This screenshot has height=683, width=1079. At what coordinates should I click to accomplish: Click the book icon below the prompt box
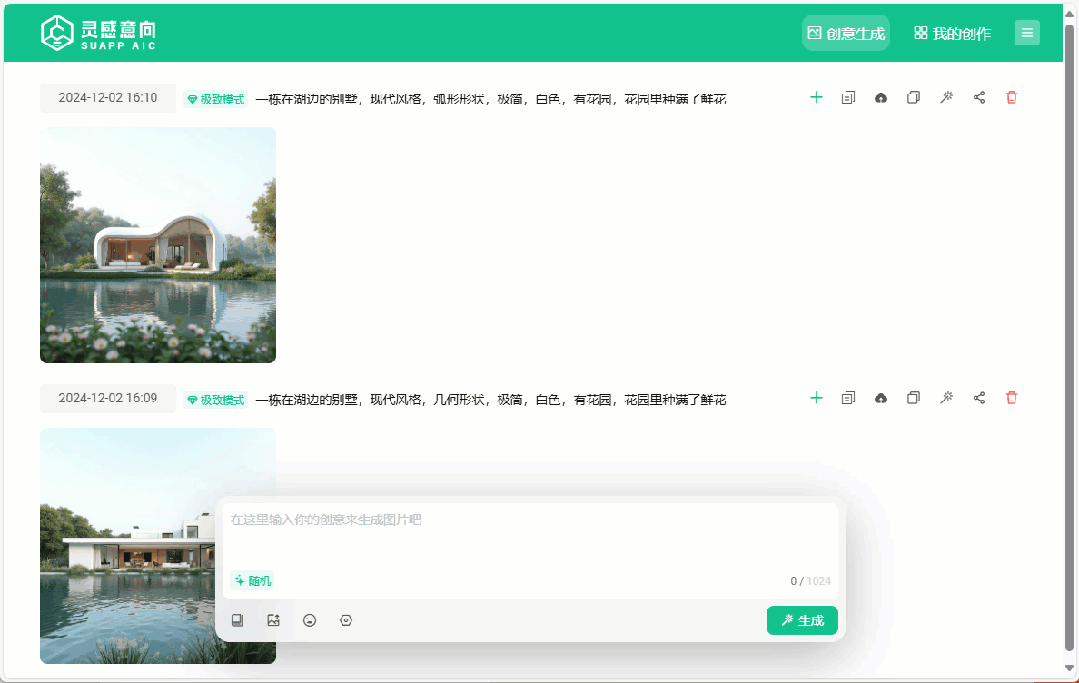click(x=238, y=621)
